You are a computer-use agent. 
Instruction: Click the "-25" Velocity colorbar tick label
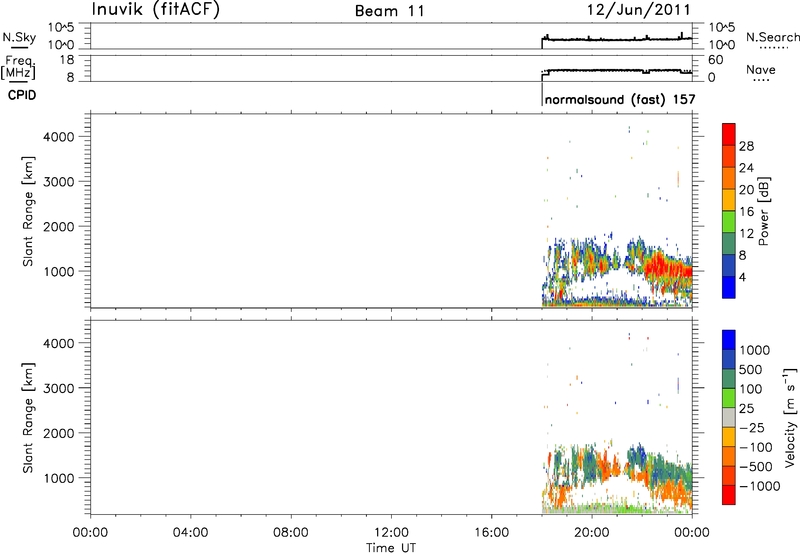click(753, 428)
